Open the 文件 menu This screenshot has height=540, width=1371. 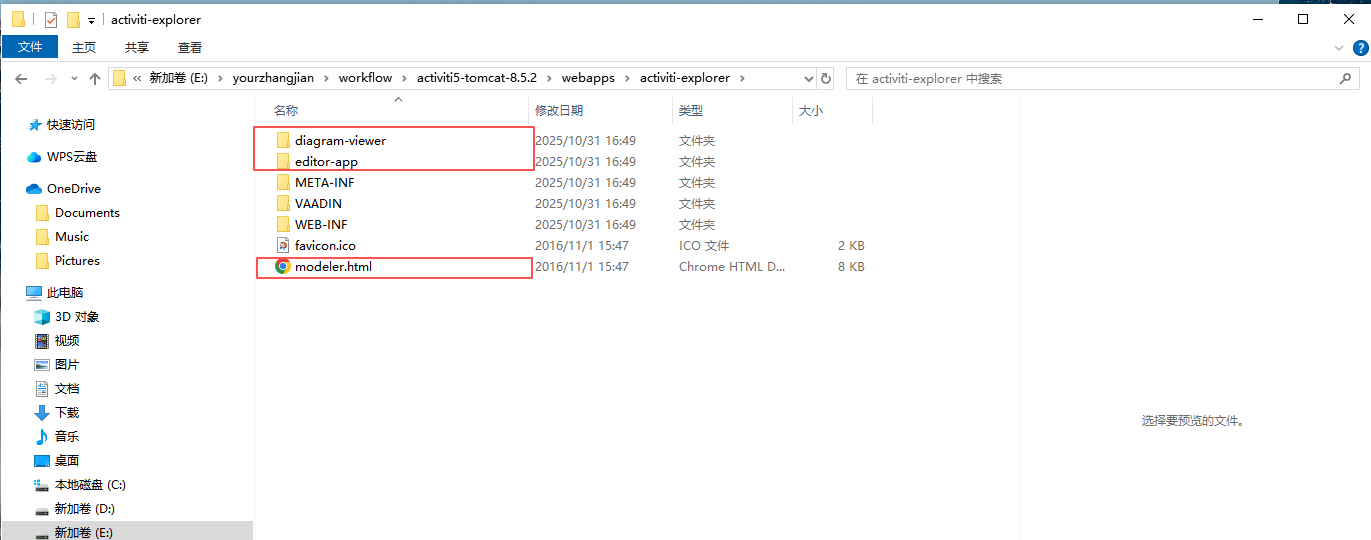click(30, 47)
